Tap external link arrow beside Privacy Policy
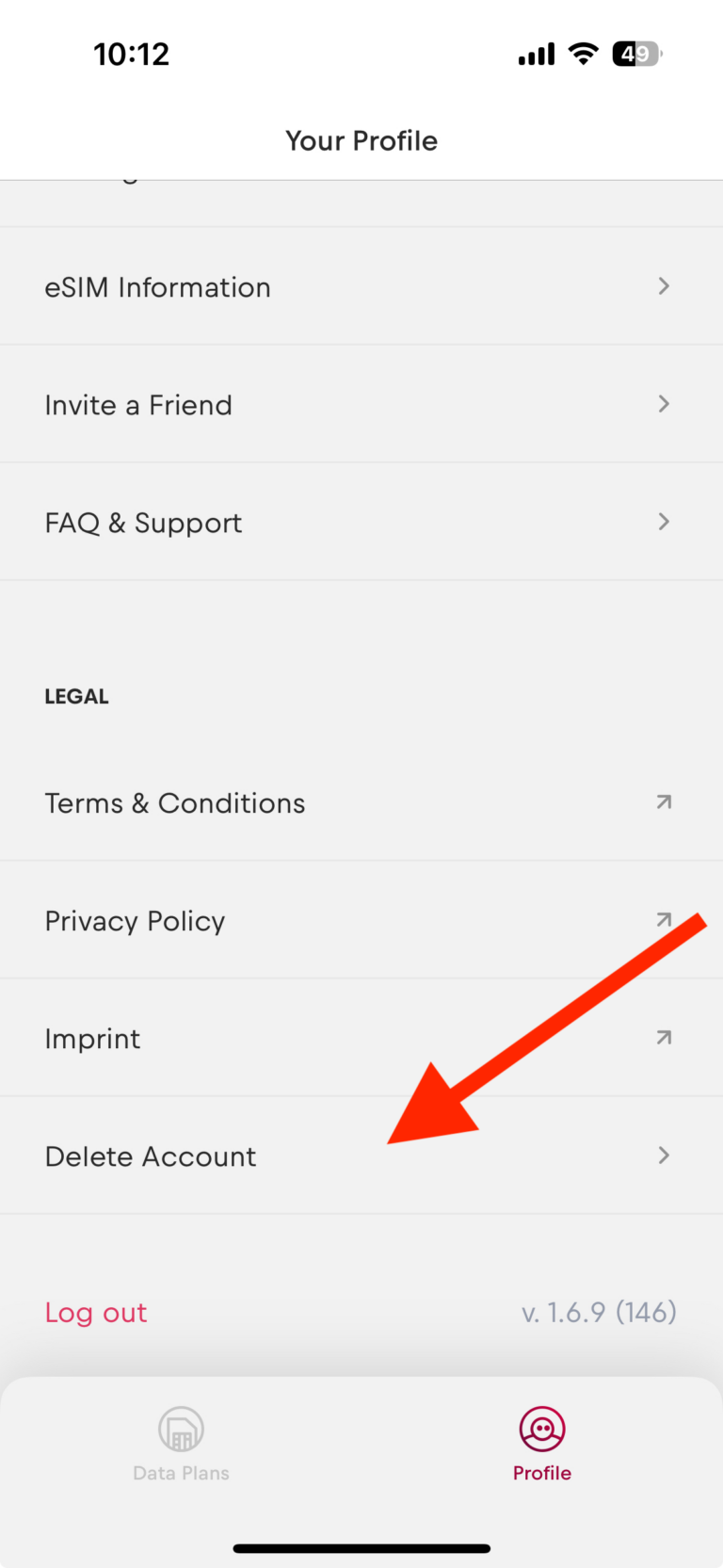This screenshot has width=723, height=1568. pyautogui.click(x=664, y=920)
